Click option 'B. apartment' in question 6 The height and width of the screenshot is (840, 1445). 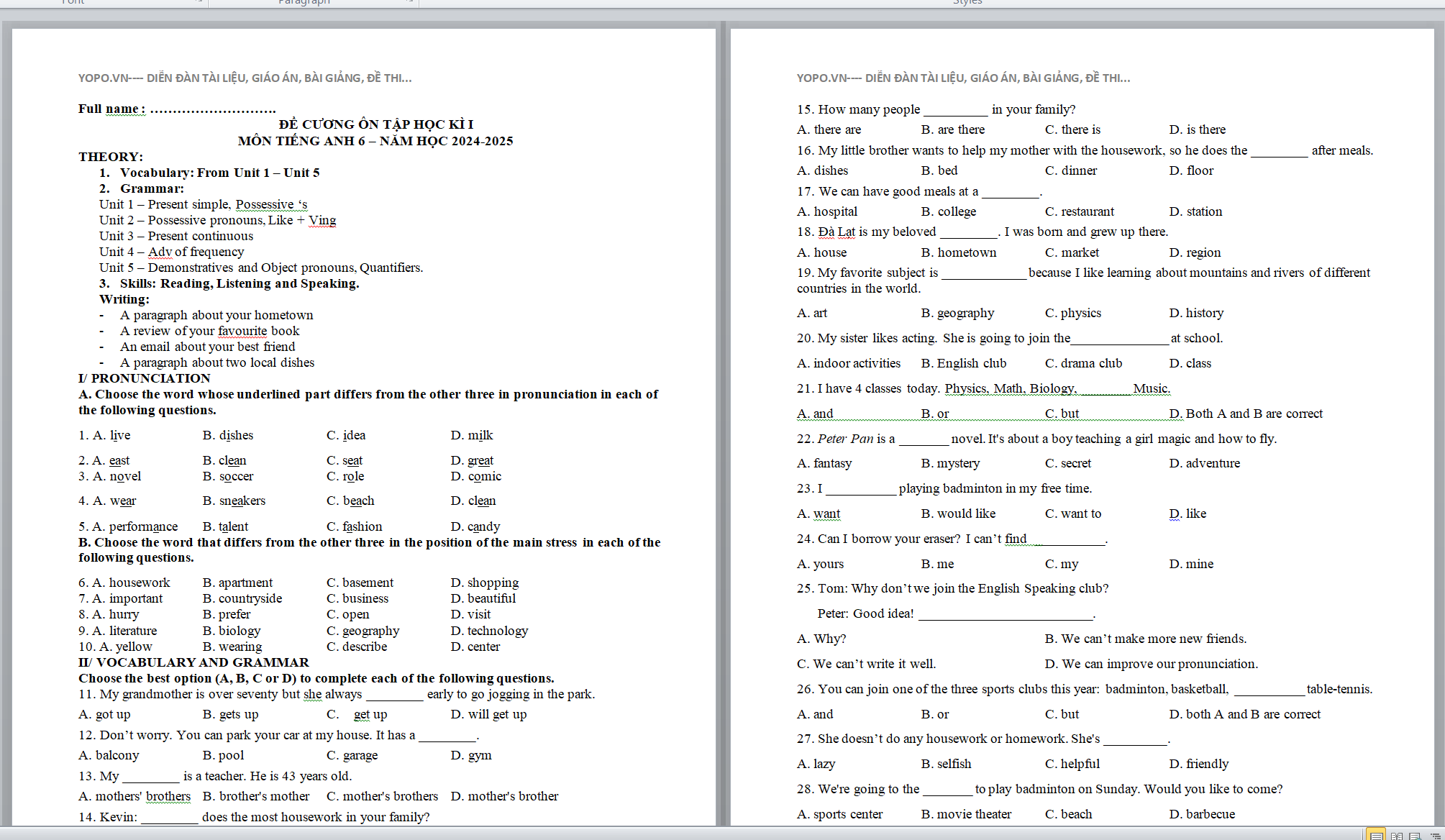click(x=237, y=583)
